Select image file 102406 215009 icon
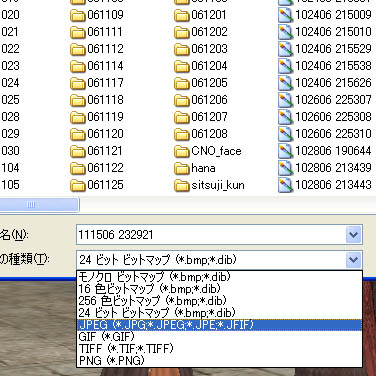Viewport: 376px width, 376px height. tap(285, 15)
